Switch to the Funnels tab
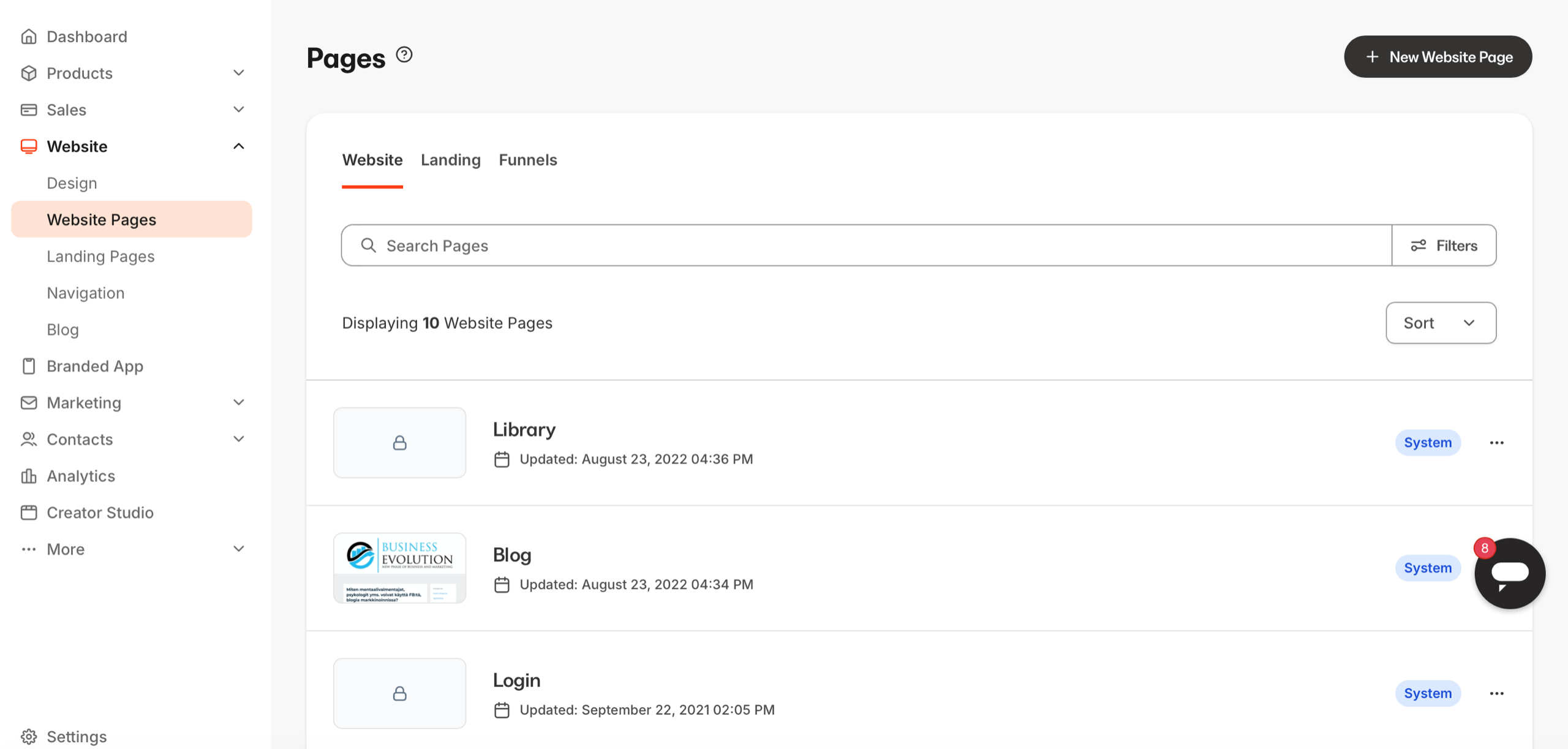 pos(527,160)
